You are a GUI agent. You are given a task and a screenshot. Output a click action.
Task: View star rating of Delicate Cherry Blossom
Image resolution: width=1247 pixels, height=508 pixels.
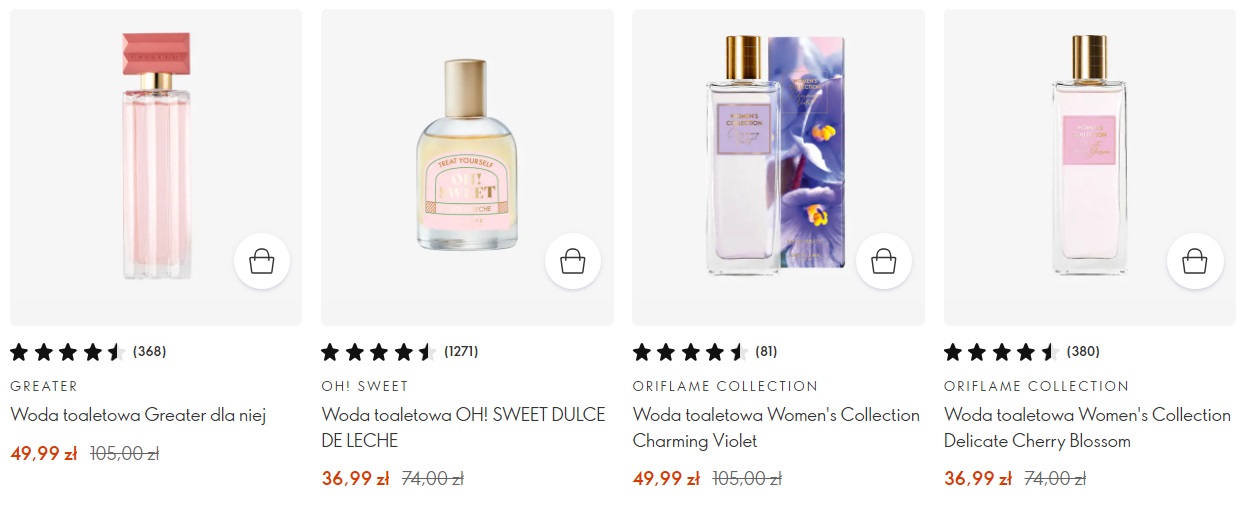1001,352
